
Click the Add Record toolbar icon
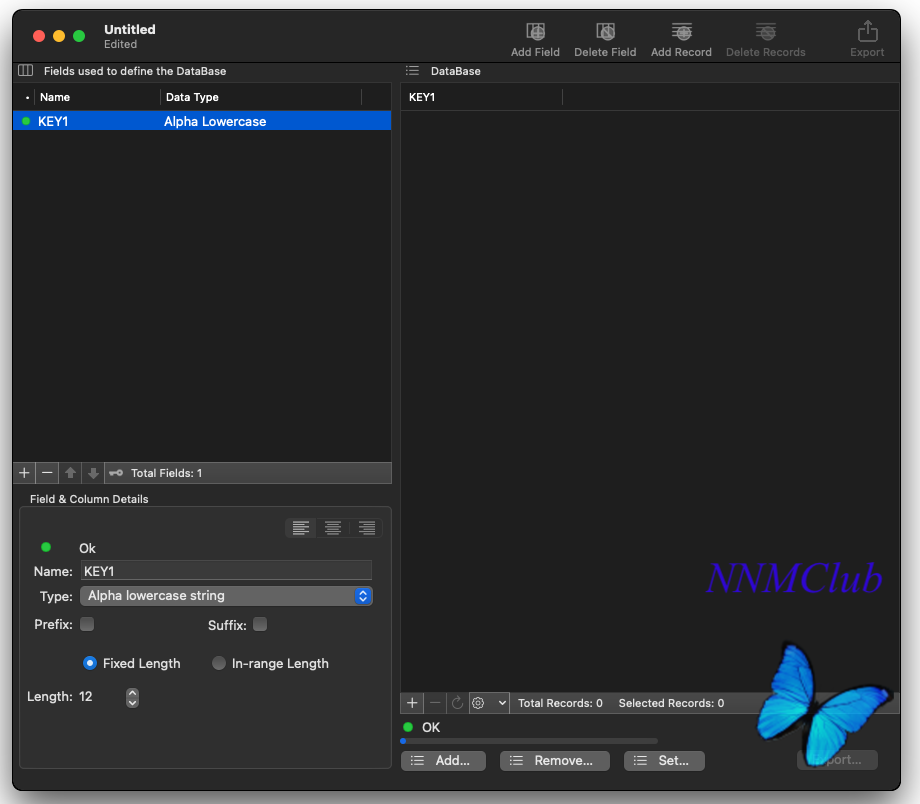tap(681, 32)
